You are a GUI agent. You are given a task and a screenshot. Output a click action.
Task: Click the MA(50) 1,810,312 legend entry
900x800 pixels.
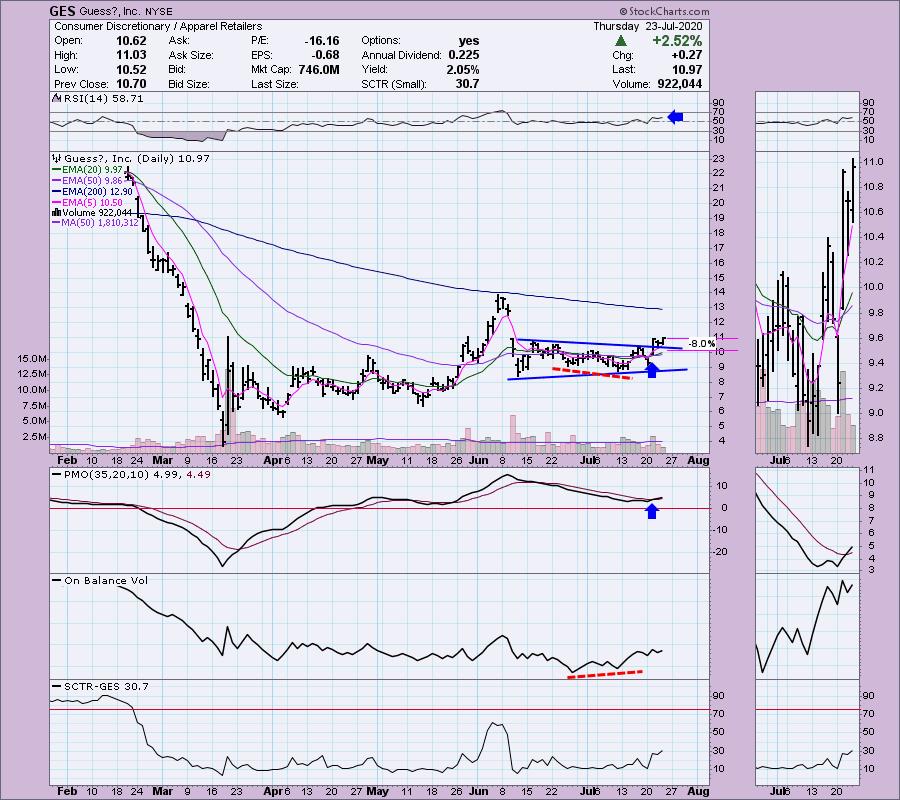[x=100, y=223]
